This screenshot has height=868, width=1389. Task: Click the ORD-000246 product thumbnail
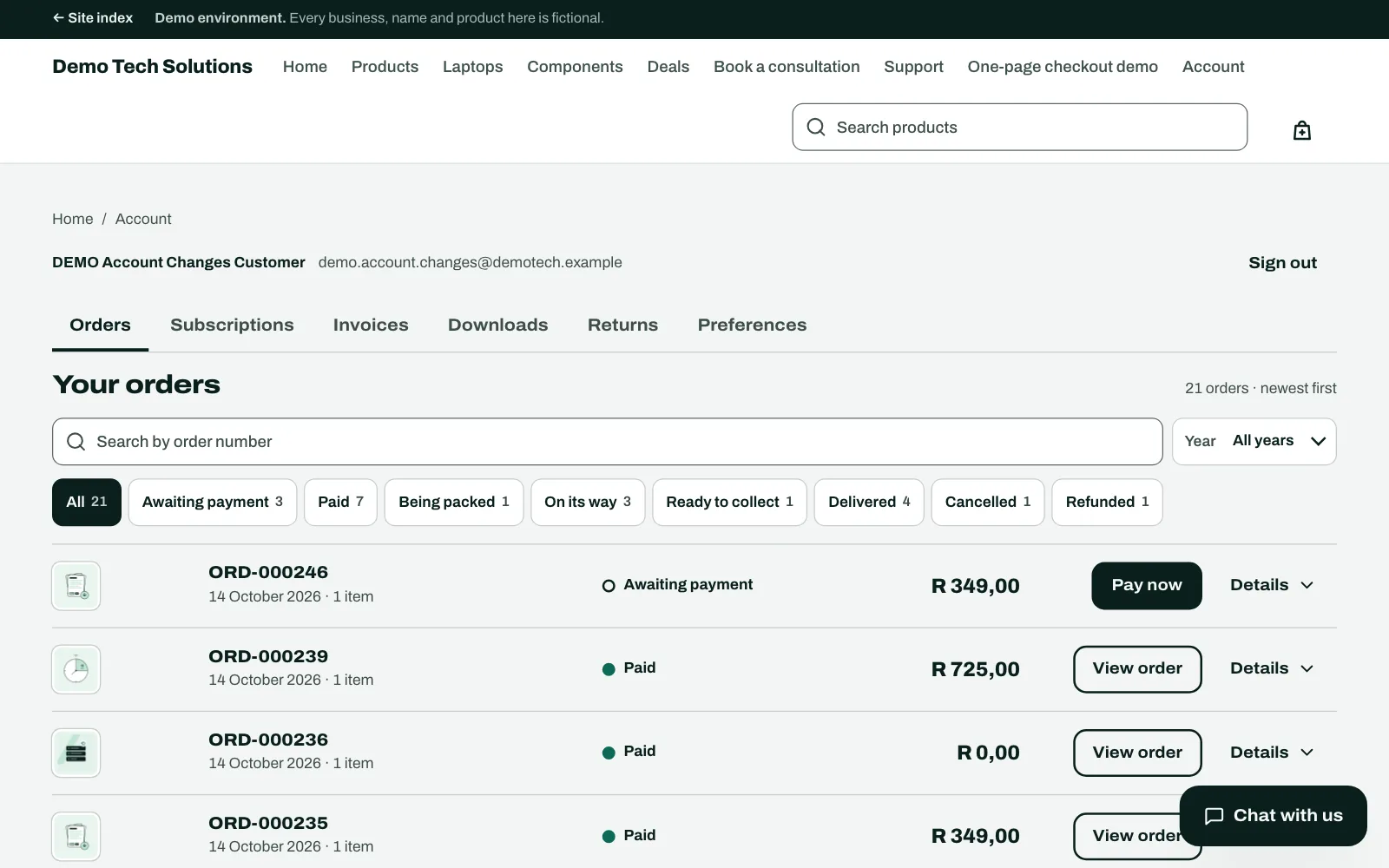click(x=76, y=586)
